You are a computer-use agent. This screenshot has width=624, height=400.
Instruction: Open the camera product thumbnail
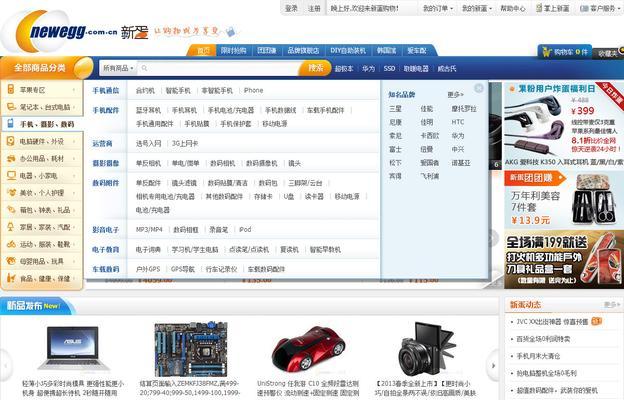[427, 349]
